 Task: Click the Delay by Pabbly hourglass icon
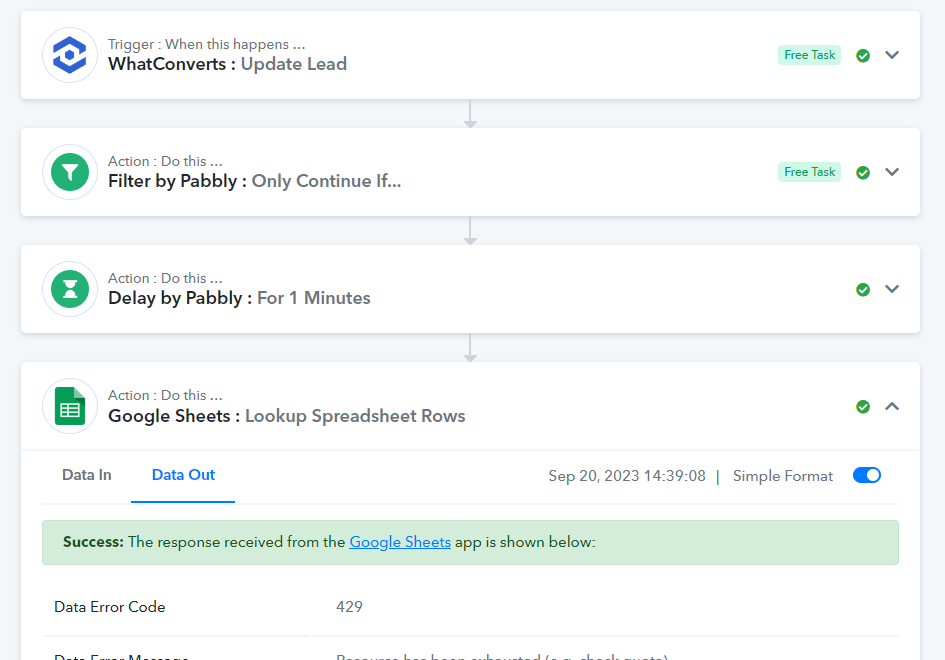(x=70, y=289)
